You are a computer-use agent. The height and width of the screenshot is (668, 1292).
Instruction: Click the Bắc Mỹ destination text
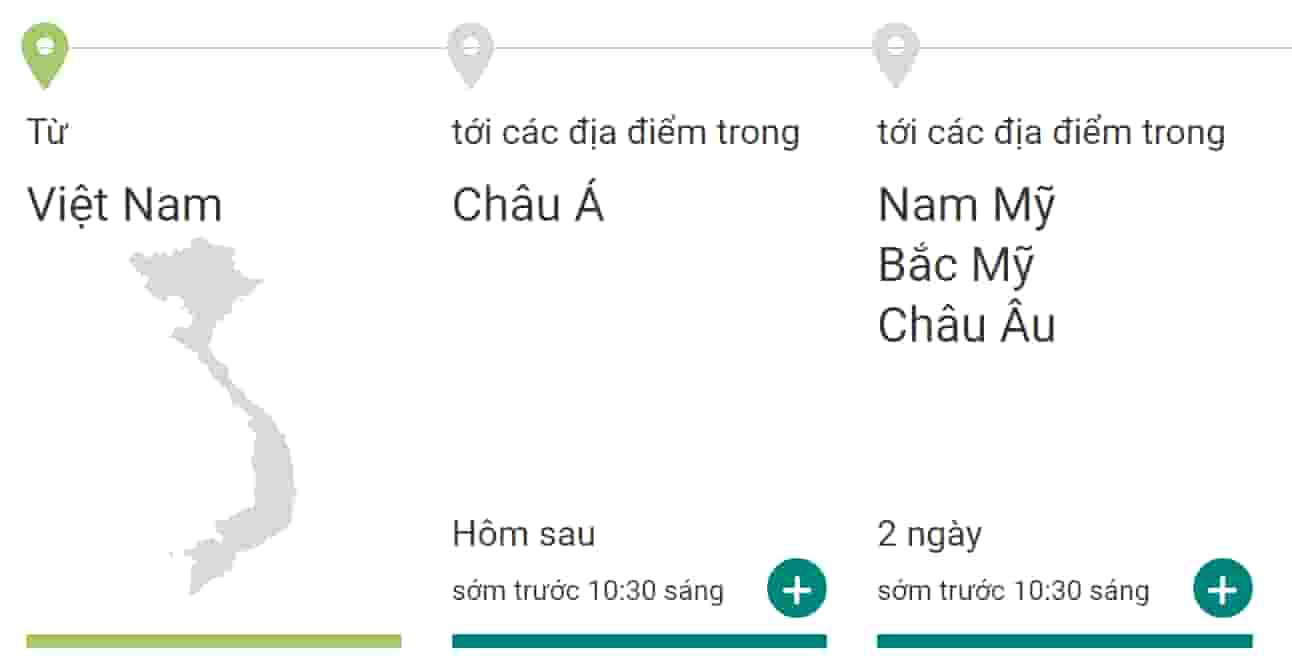click(956, 265)
